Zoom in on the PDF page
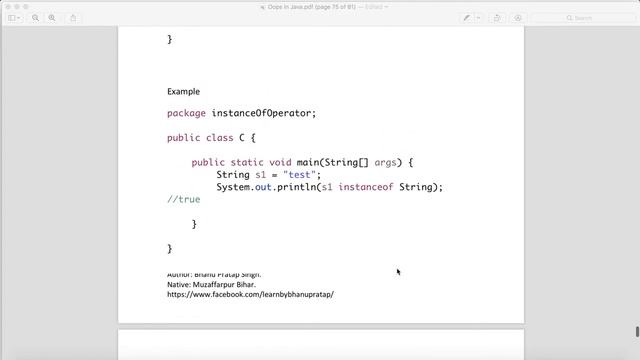The height and width of the screenshot is (360, 640). tap(52, 18)
